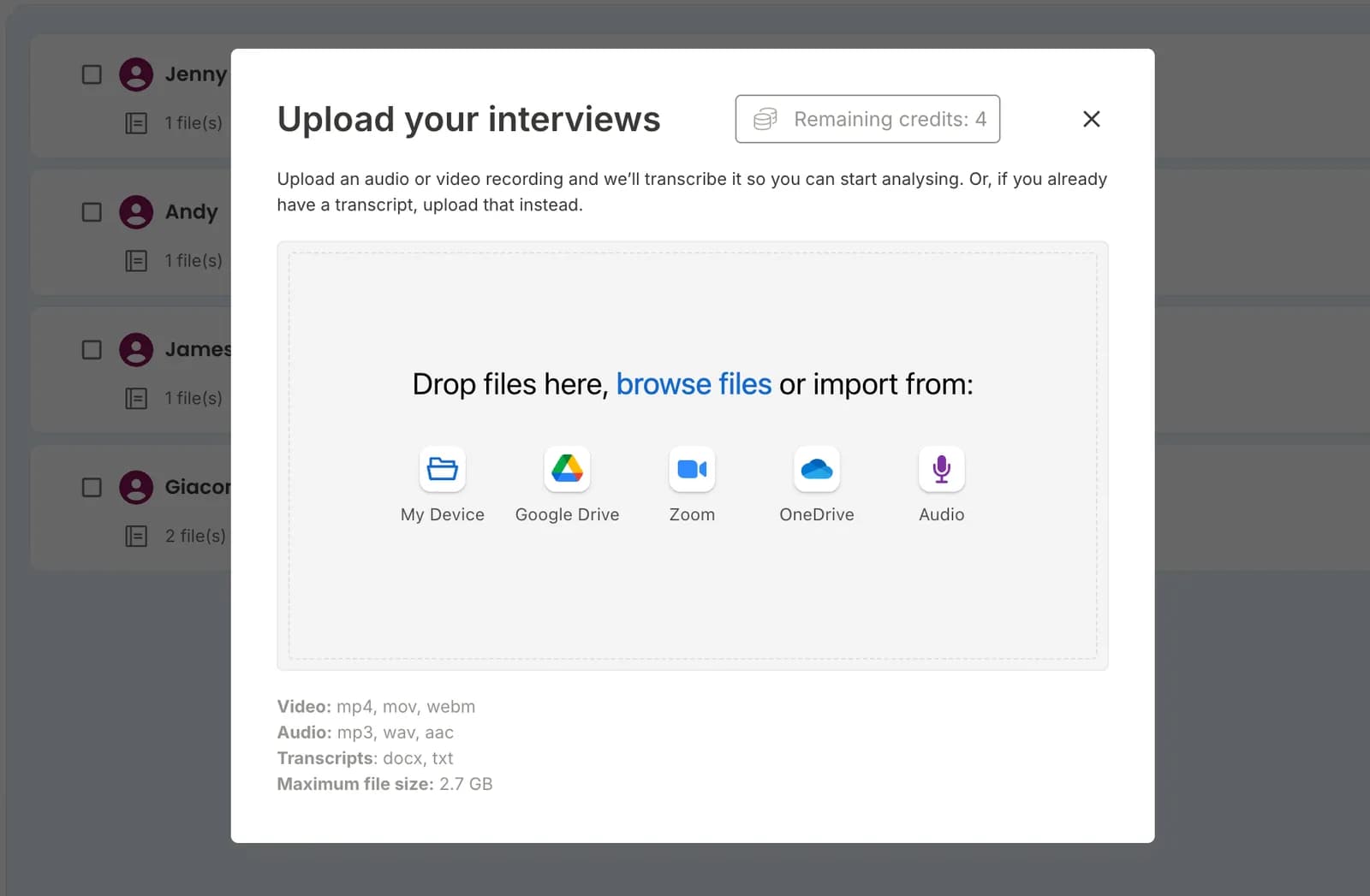Open Giacomo's 2 file(s) label
Image resolution: width=1370 pixels, height=896 pixels.
(x=195, y=536)
